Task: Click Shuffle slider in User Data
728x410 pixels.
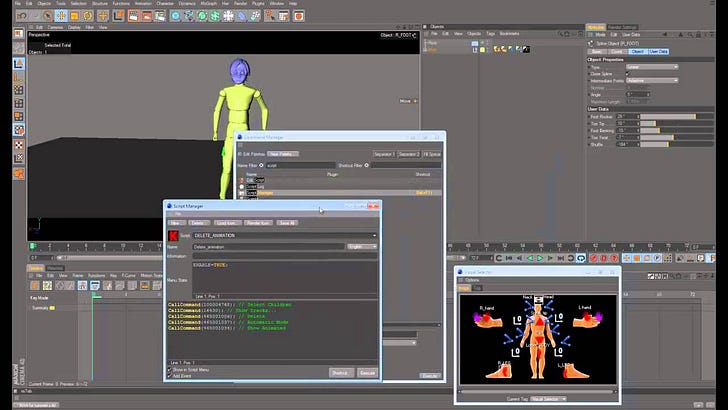Action: click(677, 144)
